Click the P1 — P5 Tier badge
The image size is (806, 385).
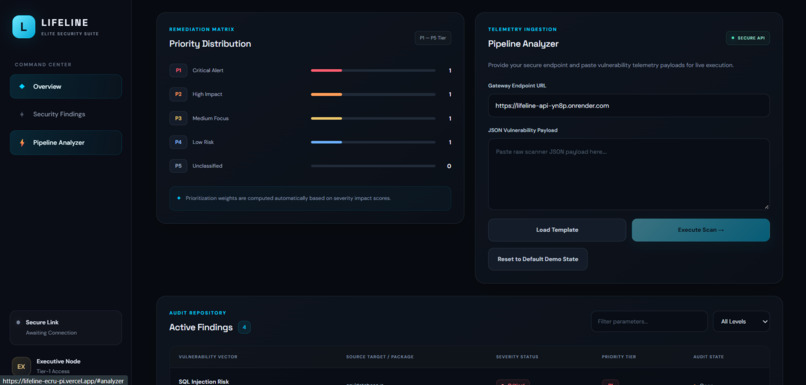(433, 38)
